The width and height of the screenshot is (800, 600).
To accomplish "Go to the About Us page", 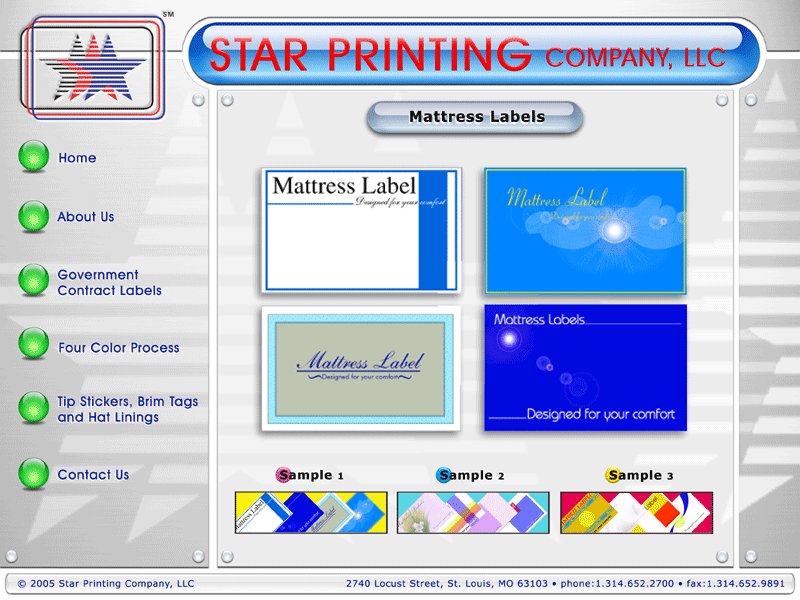I will (x=86, y=217).
